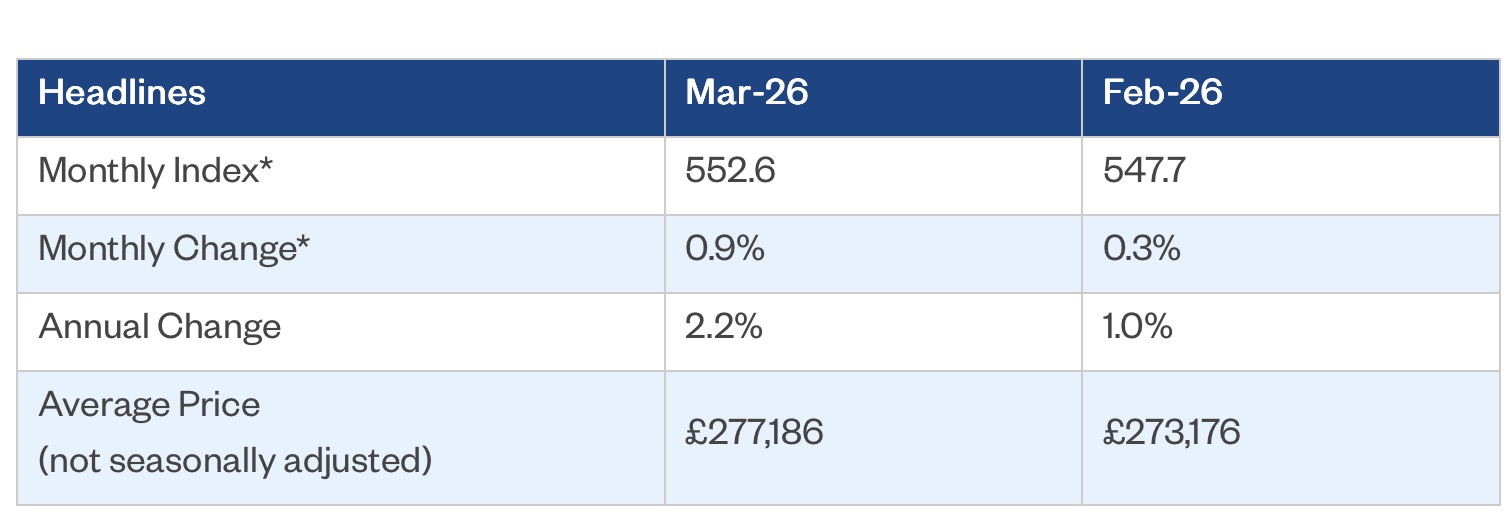Click the Average Price label text
This screenshot has width=1512, height=524.
[149, 405]
